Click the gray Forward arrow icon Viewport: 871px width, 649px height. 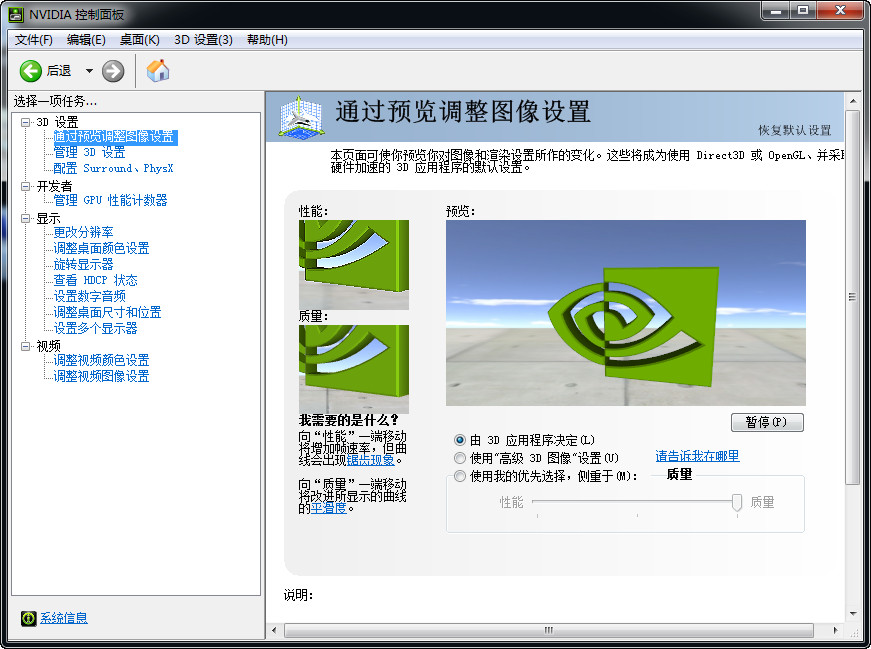coord(113,71)
